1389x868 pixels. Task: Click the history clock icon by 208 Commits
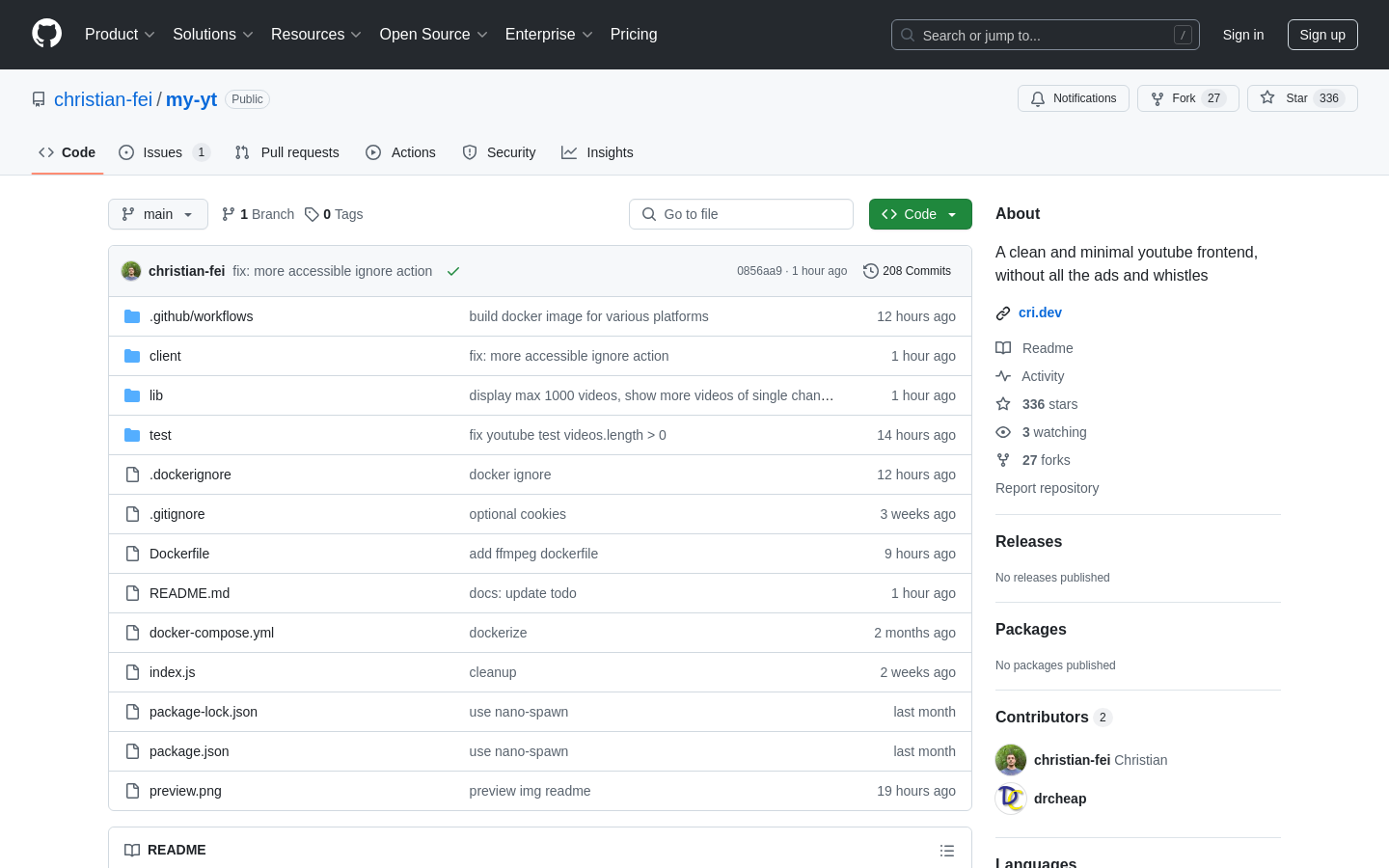coord(871,271)
